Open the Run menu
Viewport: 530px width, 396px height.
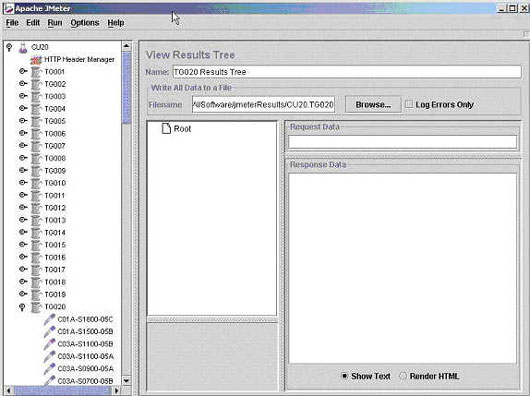click(x=55, y=23)
